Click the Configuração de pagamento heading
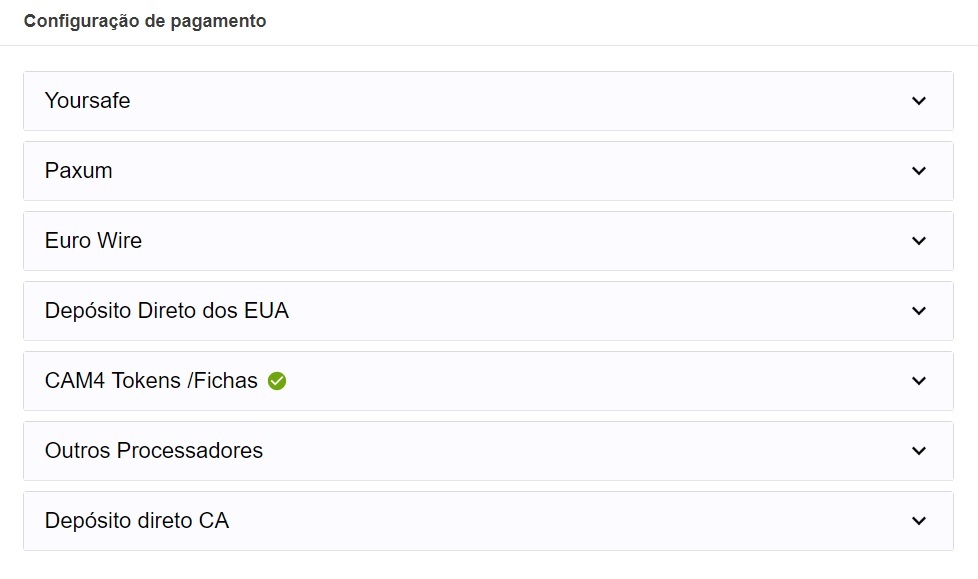This screenshot has width=978, height=579. 145,21
